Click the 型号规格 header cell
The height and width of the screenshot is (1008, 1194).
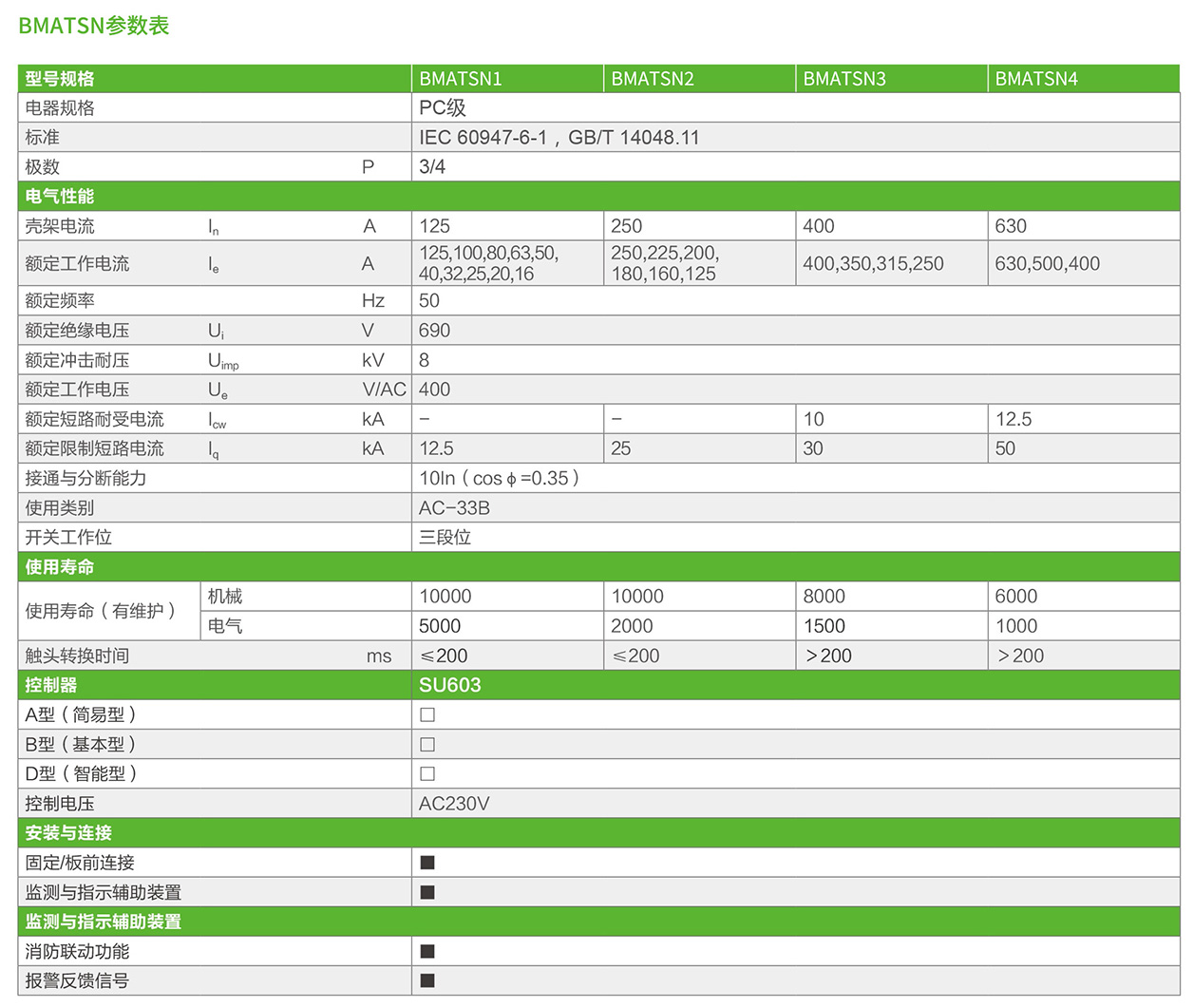tap(60, 79)
